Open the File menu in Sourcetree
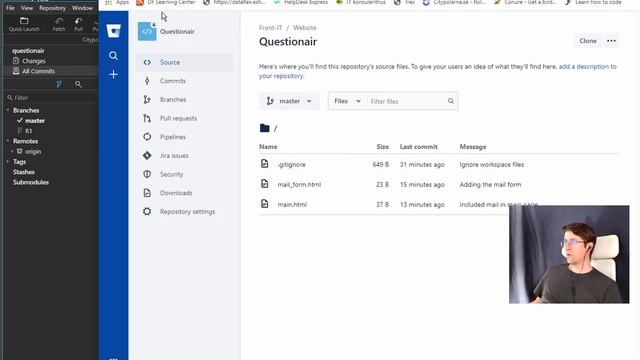Image resolution: width=640 pixels, height=360 pixels. [10, 8]
